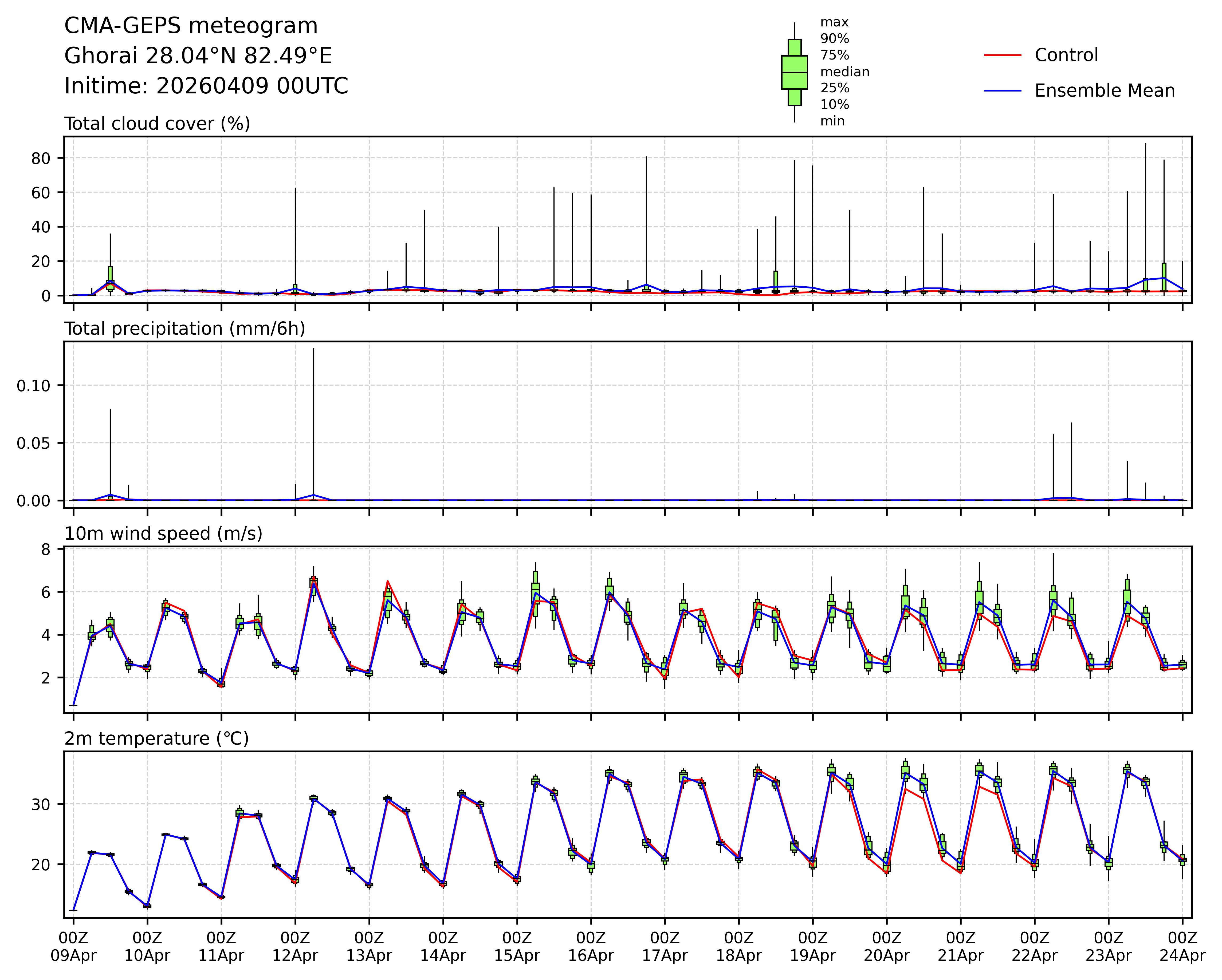Click the 80 cloud cover y-axis tick label

pos(41,158)
